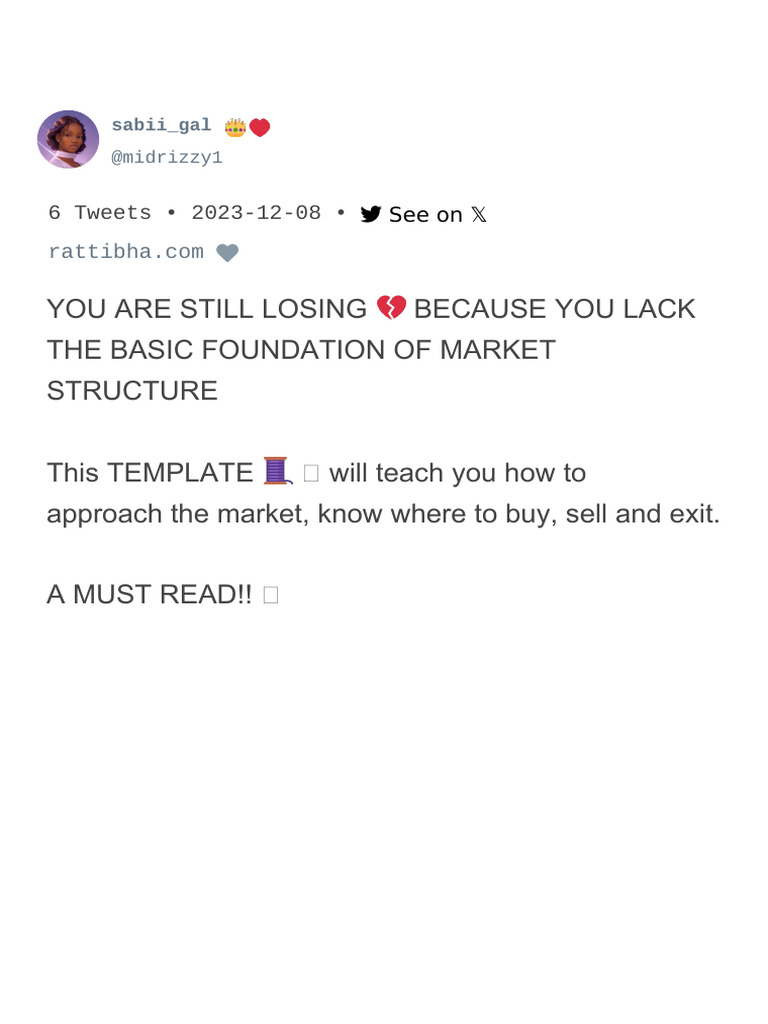
Task: Click the "YOU ARE STILL LOSING" headline text
Action: pos(207,309)
